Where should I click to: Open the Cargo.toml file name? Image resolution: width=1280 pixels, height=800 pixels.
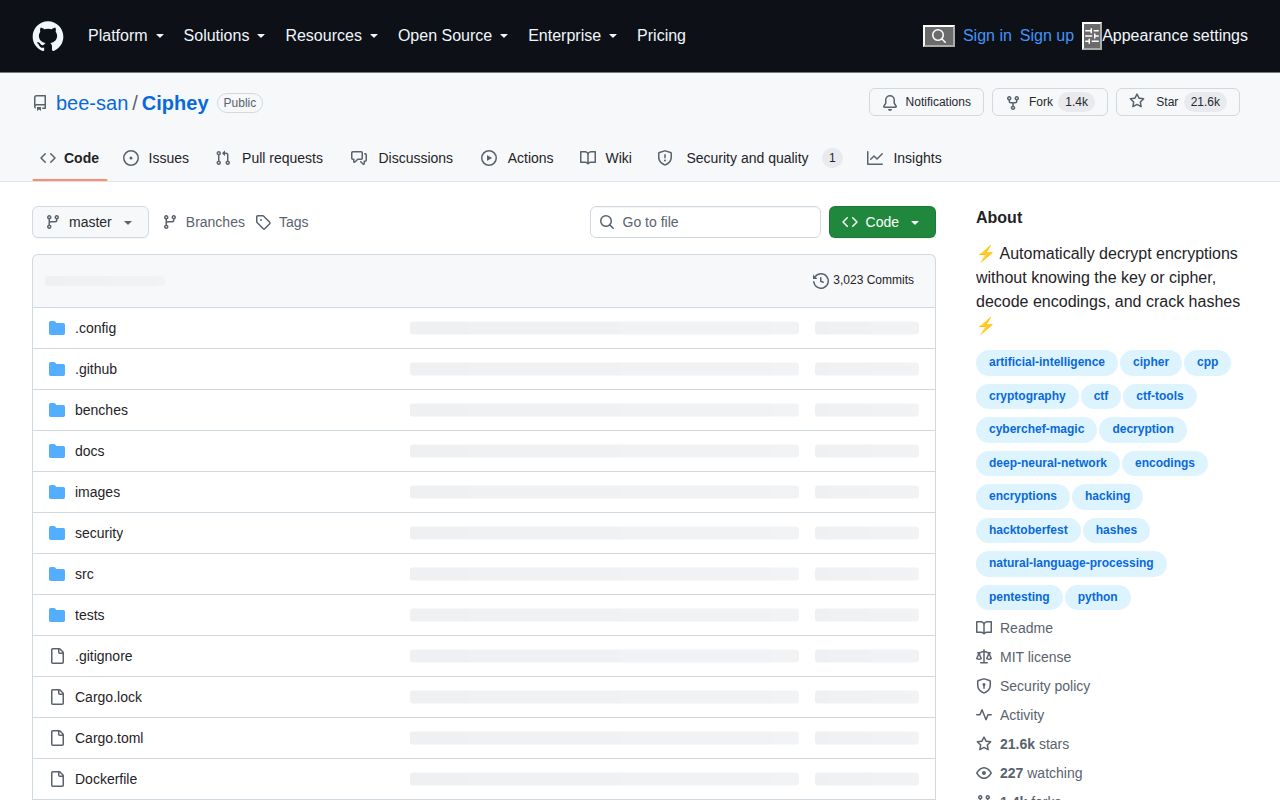(x=109, y=738)
